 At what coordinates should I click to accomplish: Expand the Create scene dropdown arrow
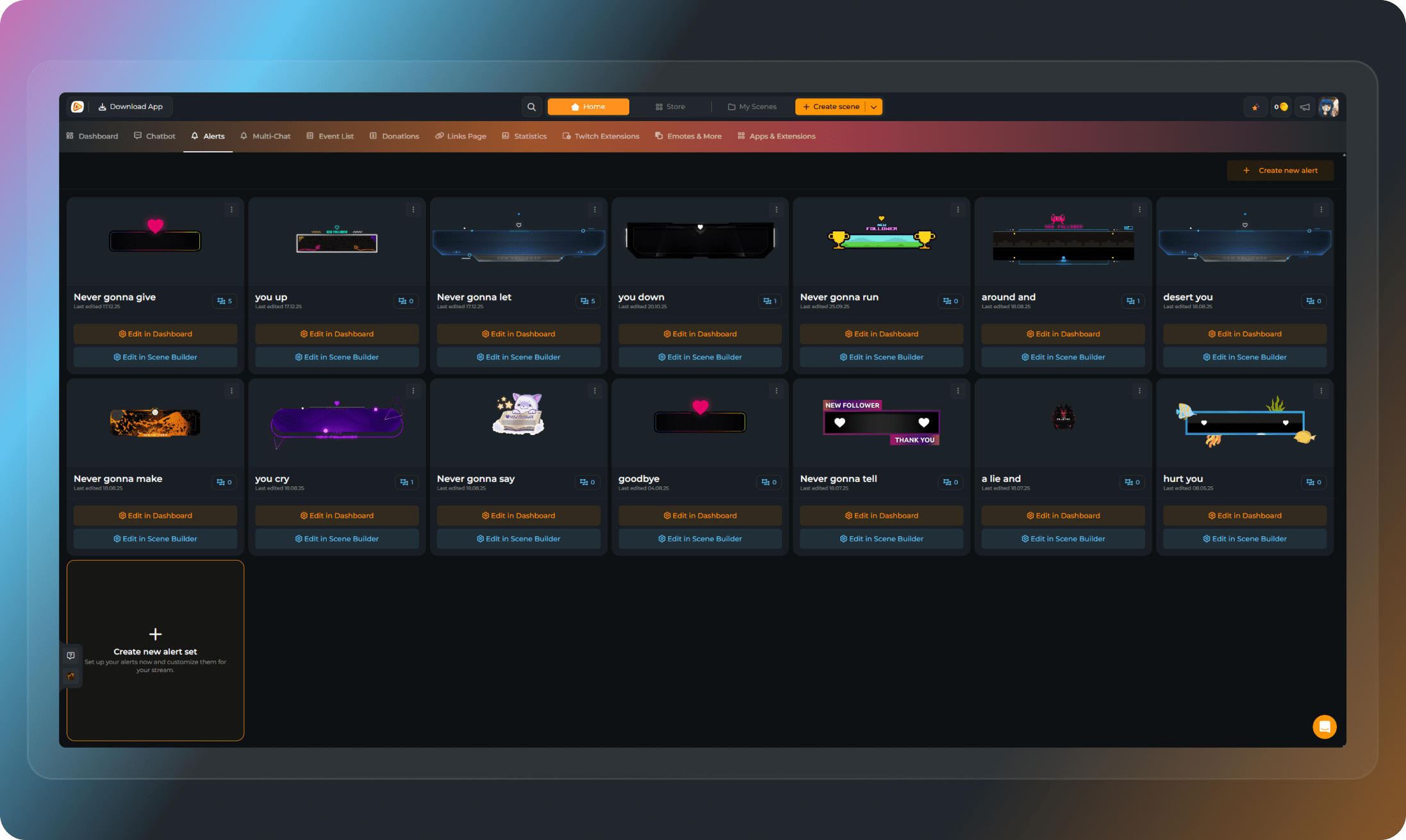(x=874, y=107)
